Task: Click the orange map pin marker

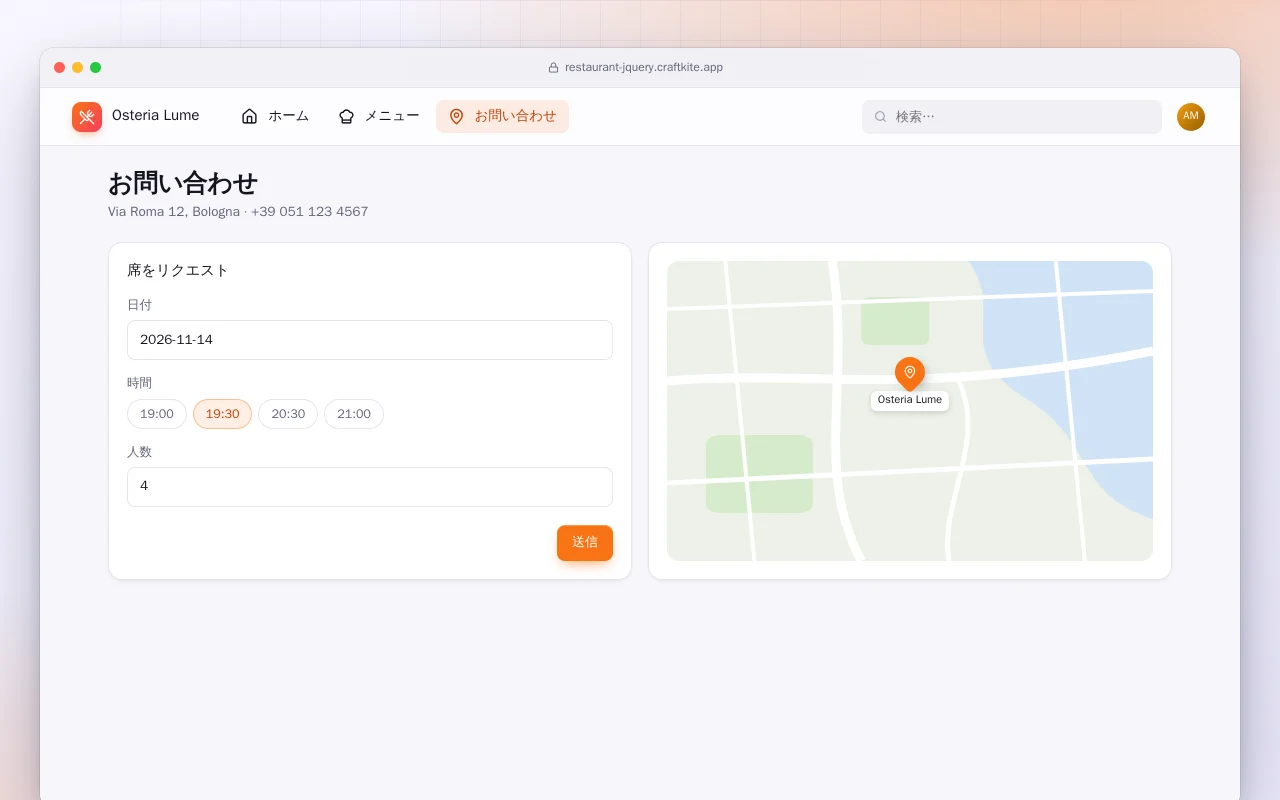Action: [x=910, y=374]
